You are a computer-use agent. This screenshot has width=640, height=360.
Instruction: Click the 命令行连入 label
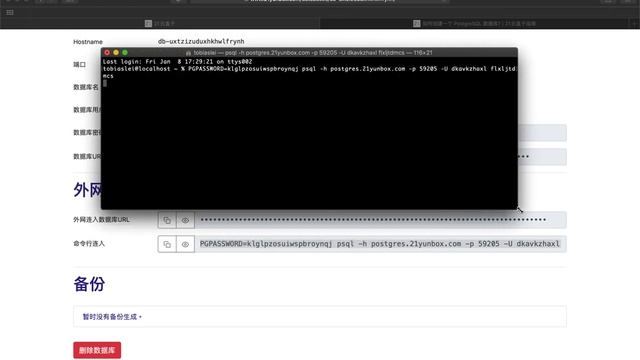tap(89, 244)
